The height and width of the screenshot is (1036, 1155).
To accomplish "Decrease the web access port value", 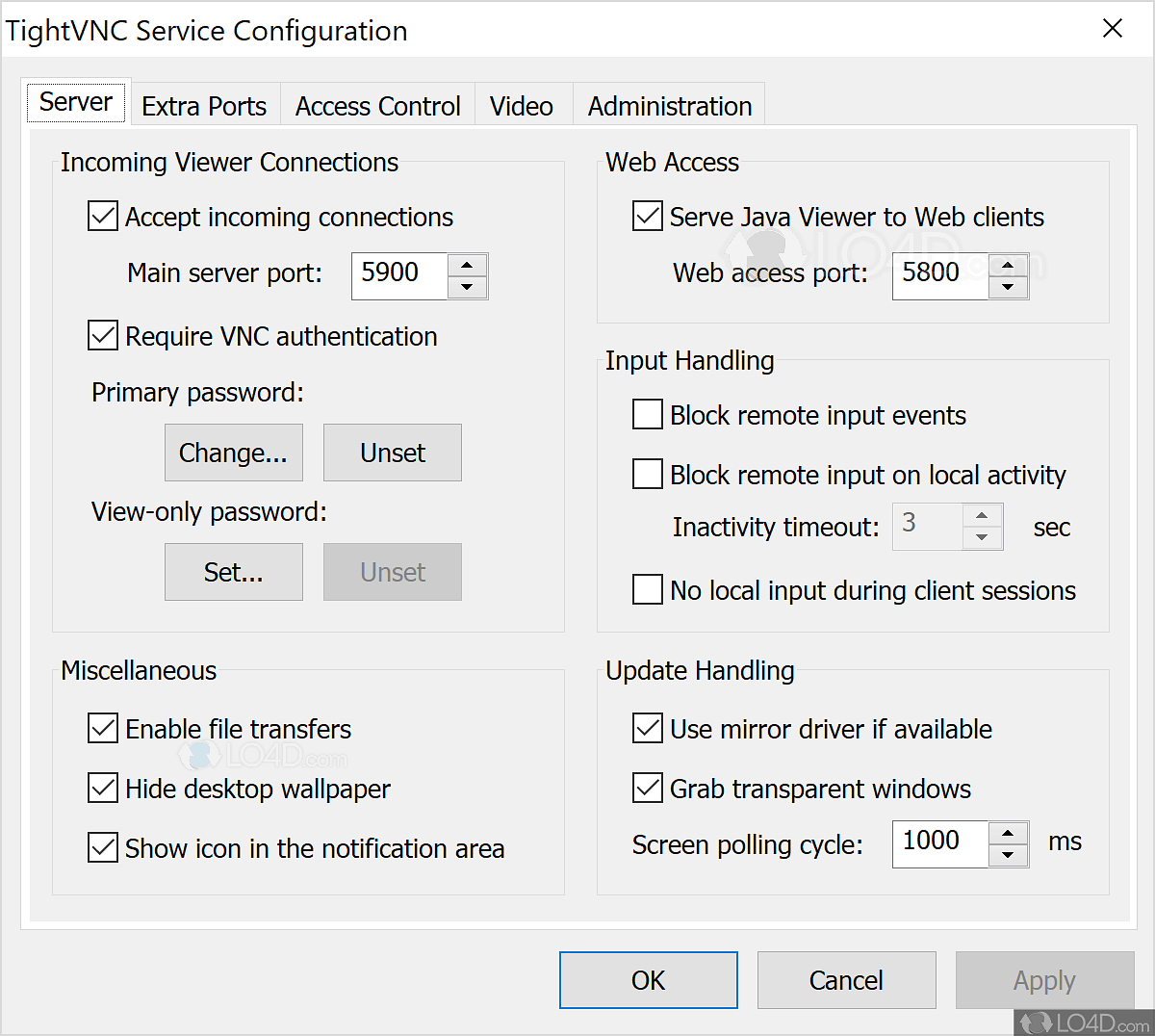I will 1008,287.
